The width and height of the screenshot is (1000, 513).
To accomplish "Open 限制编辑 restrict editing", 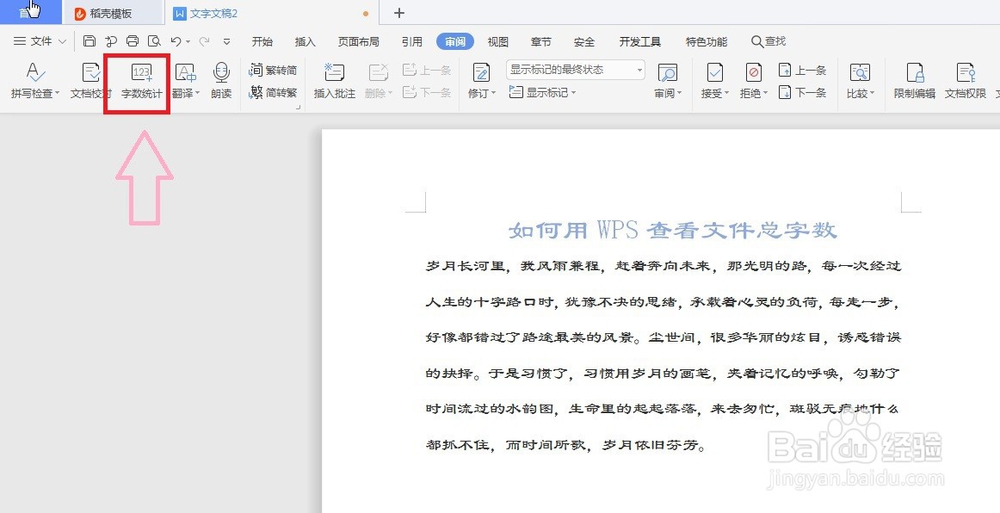I will (x=915, y=80).
